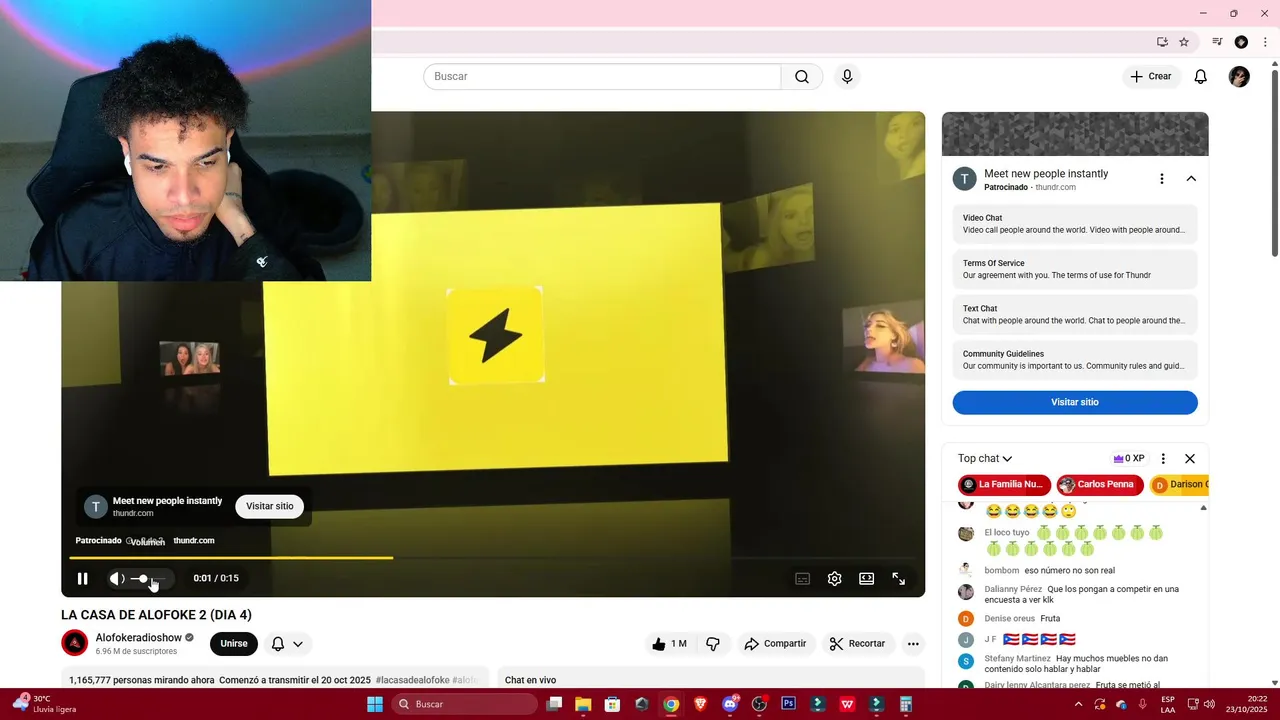Close the live chat panel
The height and width of the screenshot is (720, 1280).
pos(1190,459)
